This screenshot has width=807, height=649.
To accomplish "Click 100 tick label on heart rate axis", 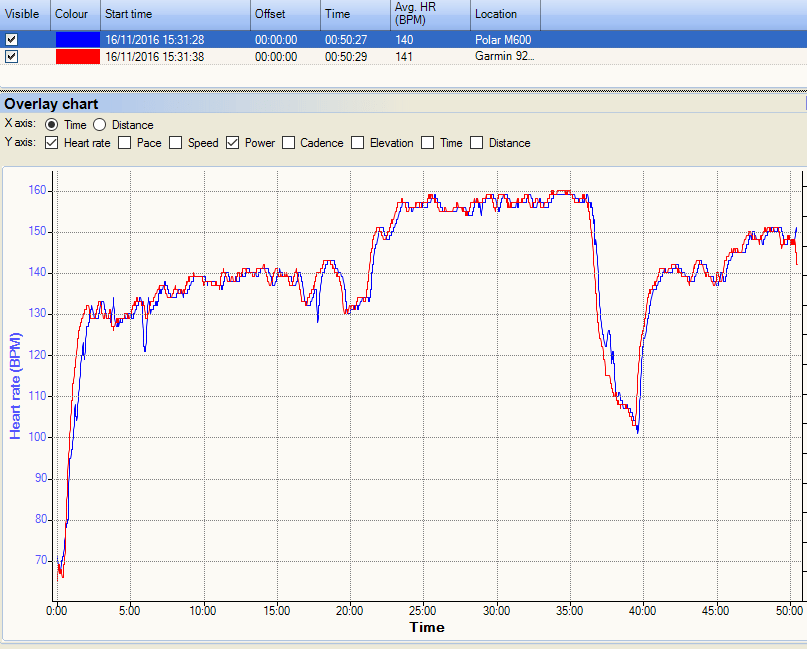I will (37, 437).
